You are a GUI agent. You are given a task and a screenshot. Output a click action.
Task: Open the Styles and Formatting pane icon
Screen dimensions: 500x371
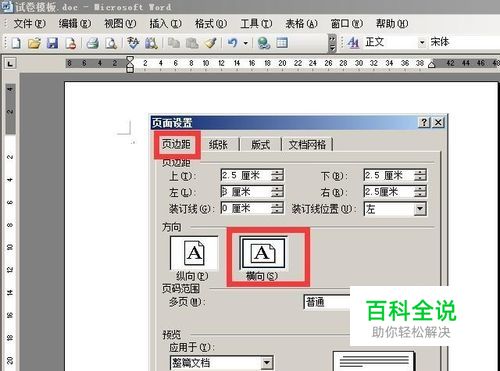tap(353, 43)
